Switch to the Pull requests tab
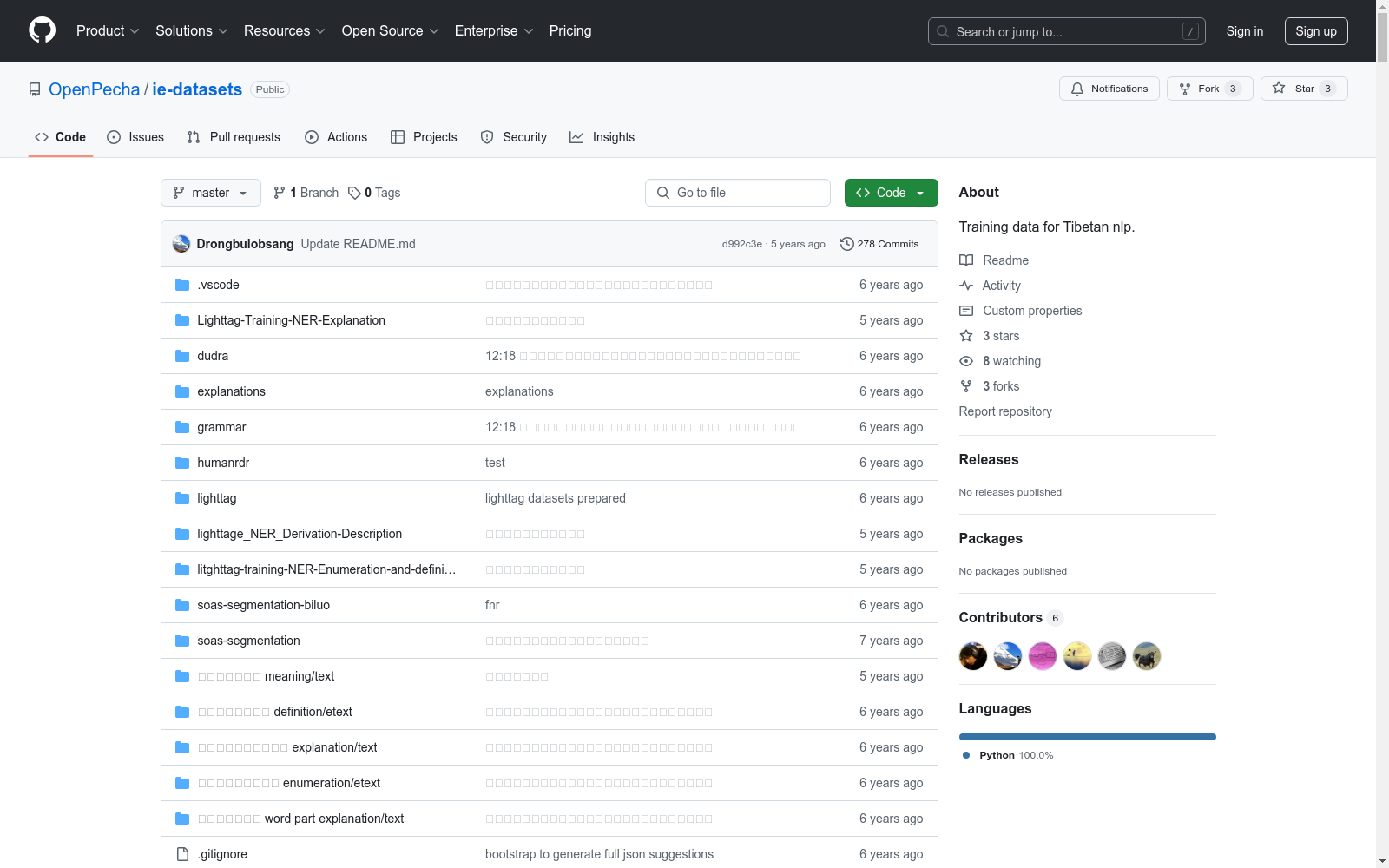This screenshot has height=868, width=1389. coord(234,137)
